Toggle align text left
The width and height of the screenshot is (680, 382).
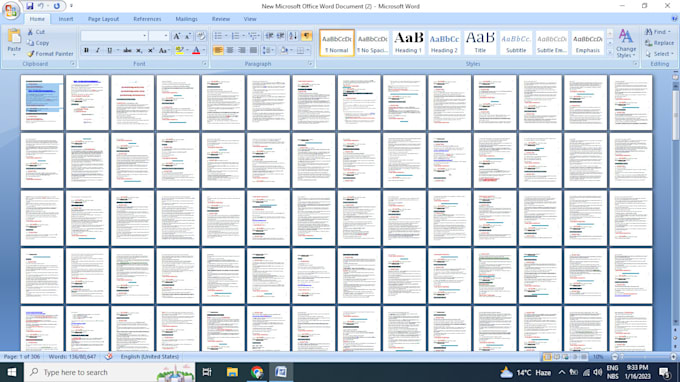[218, 51]
